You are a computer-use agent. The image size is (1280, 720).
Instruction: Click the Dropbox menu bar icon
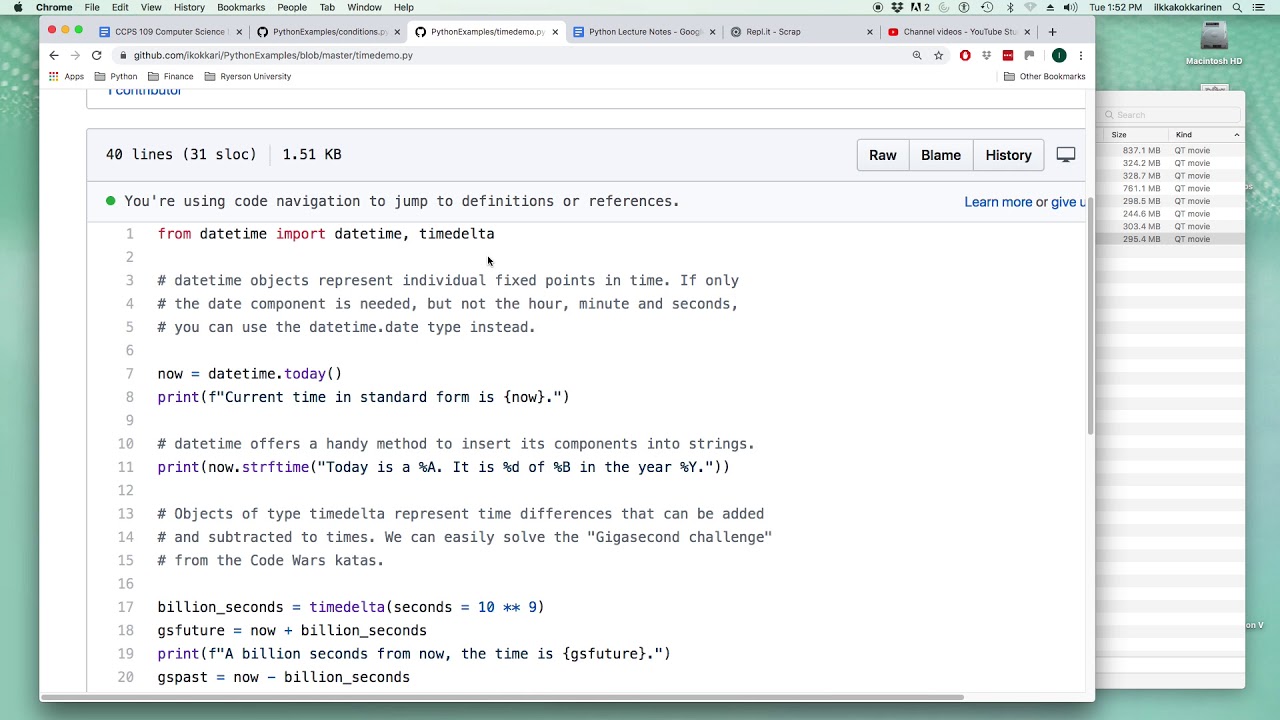point(896,7)
